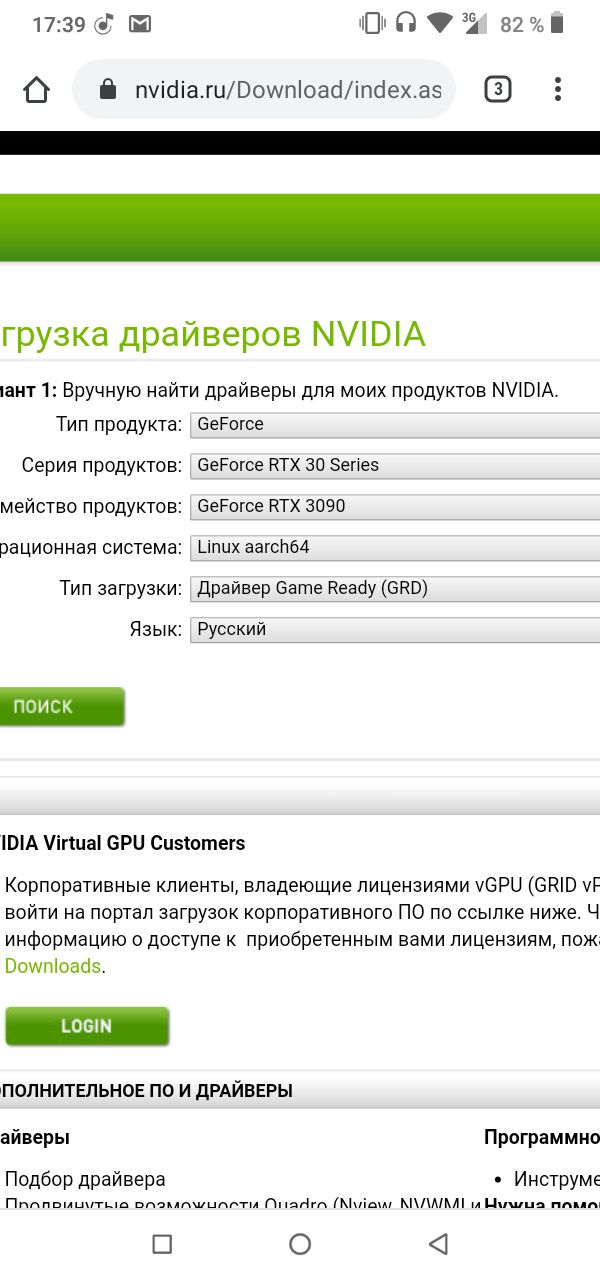Click the green ПОИСК button

point(61,706)
